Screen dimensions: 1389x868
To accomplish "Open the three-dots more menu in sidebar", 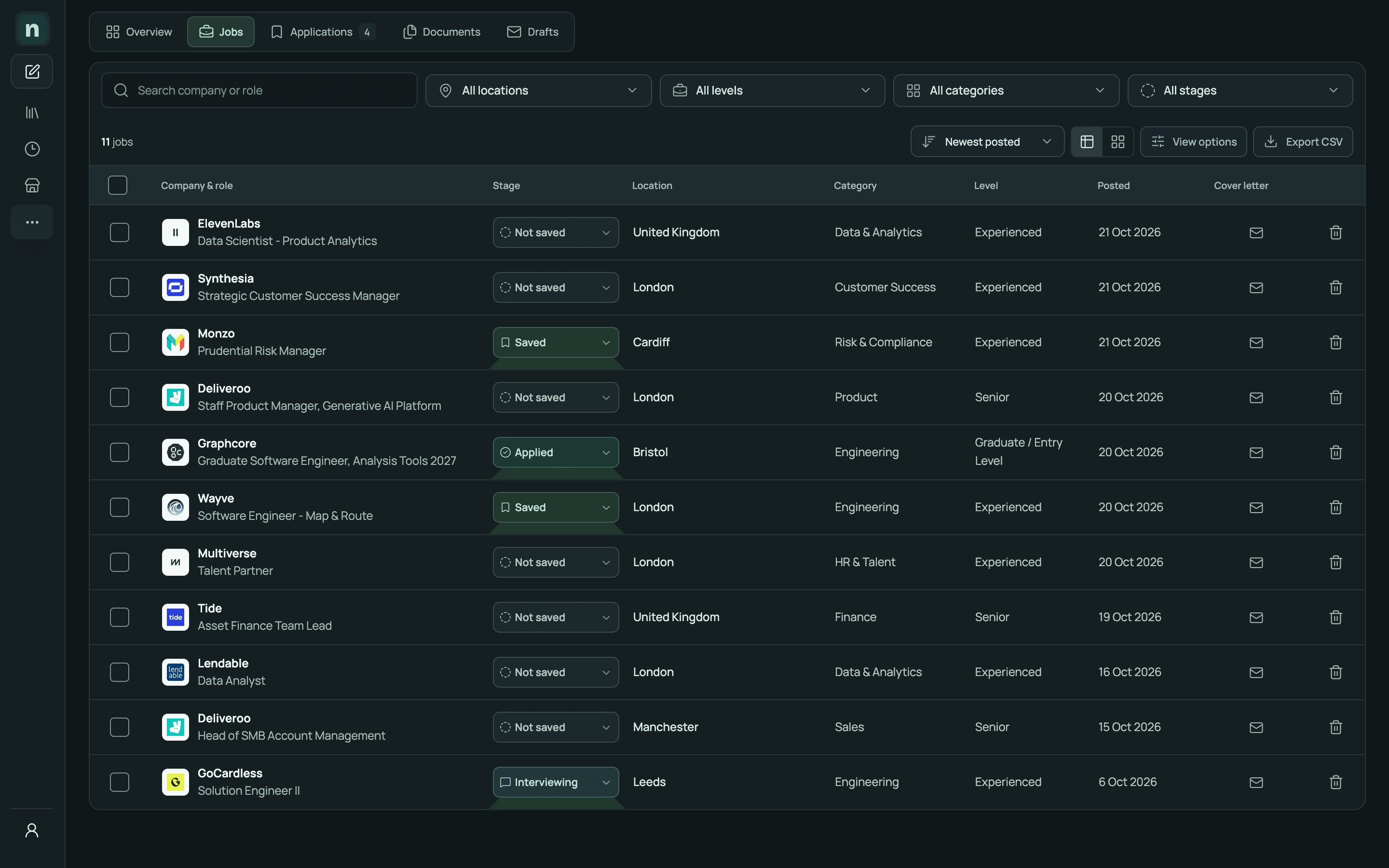I will click(x=32, y=222).
